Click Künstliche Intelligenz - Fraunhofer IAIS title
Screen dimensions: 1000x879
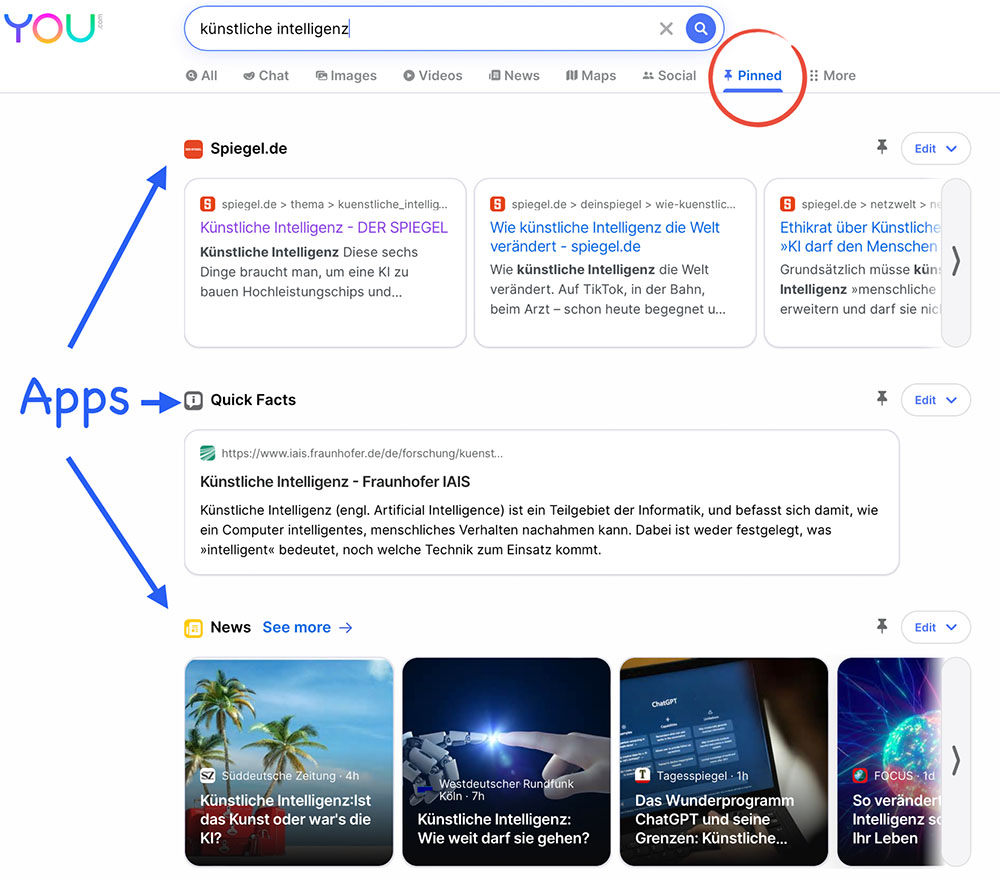pyautogui.click(x=335, y=482)
